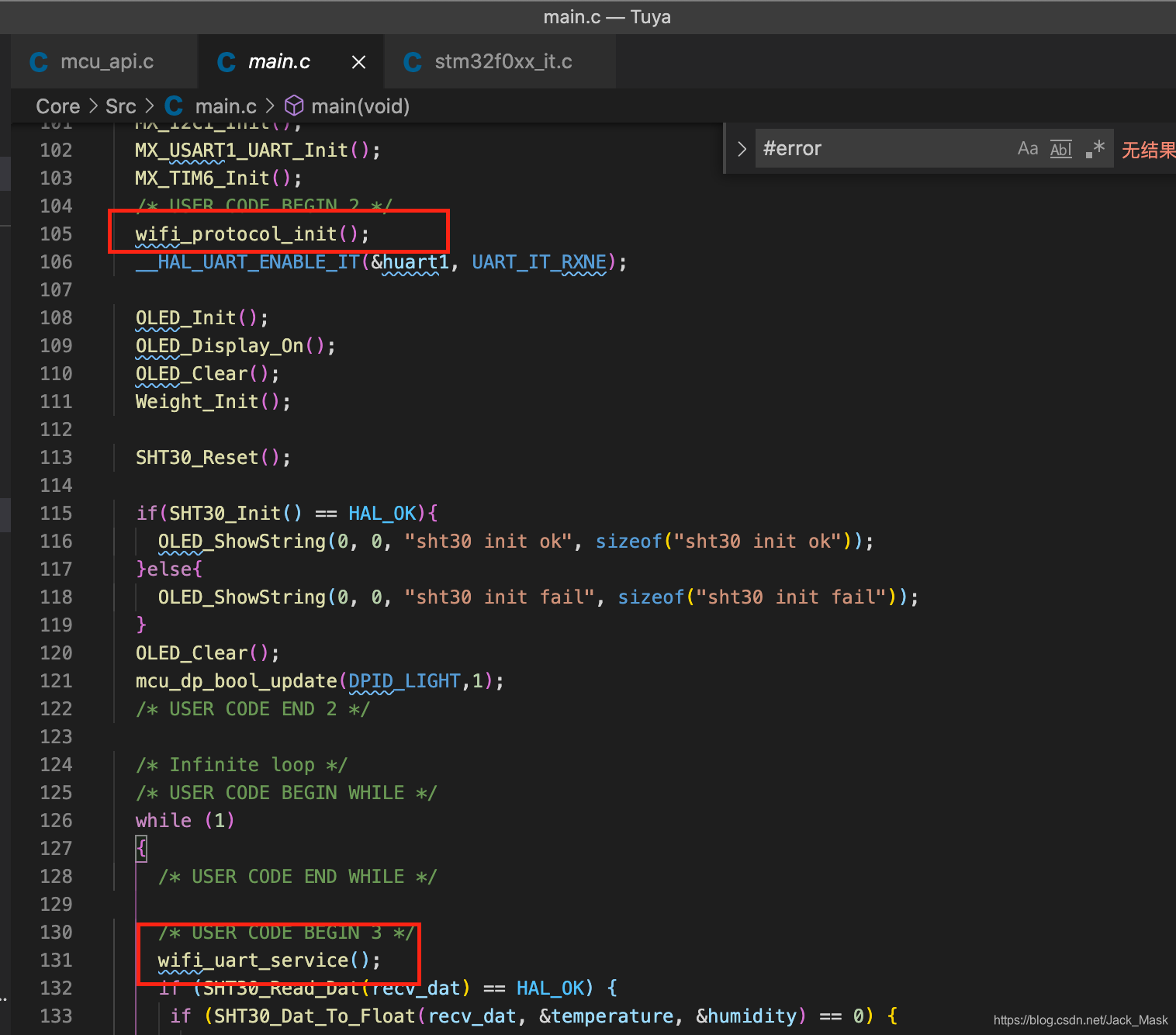Click SHT30_Init() in the if condition
Screen dimensions: 1176x1035
(x=236, y=513)
